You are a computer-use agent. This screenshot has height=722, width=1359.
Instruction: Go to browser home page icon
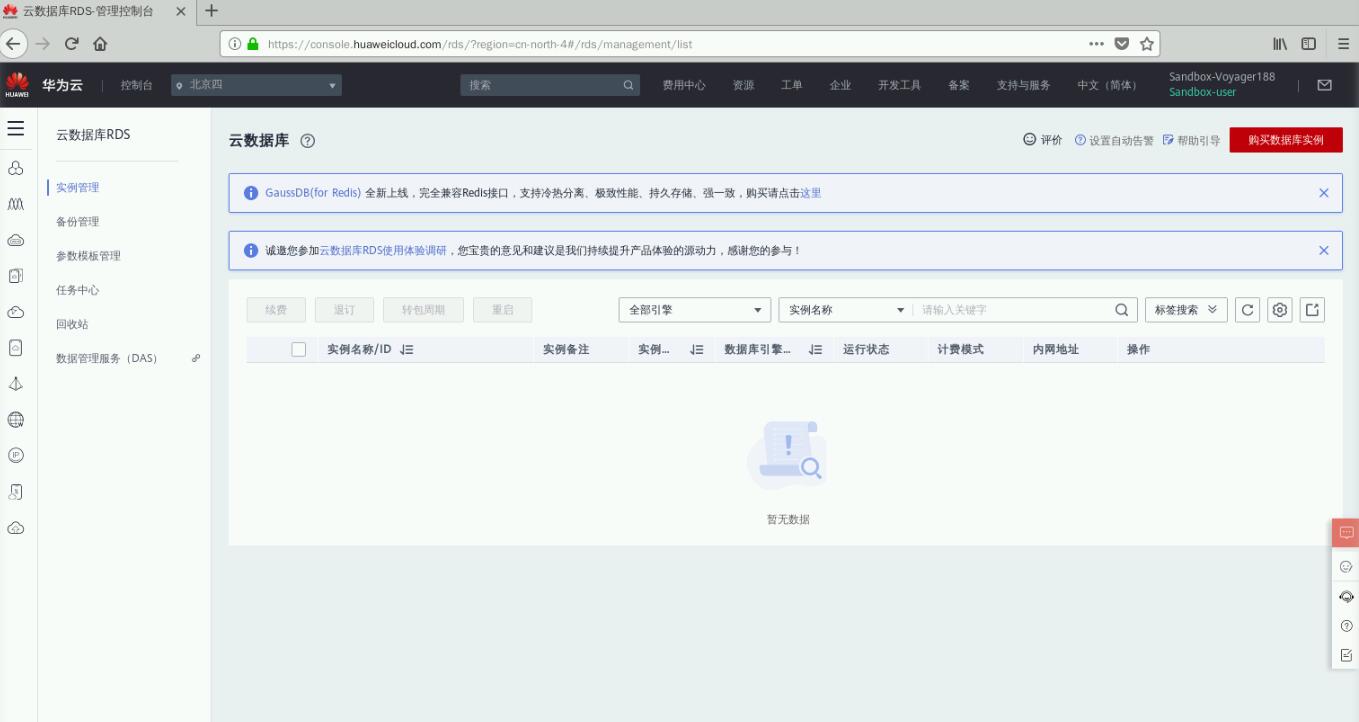point(101,44)
